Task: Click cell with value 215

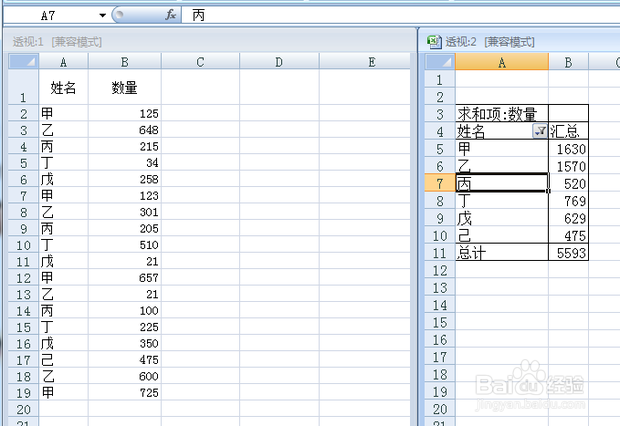Action: (125, 146)
